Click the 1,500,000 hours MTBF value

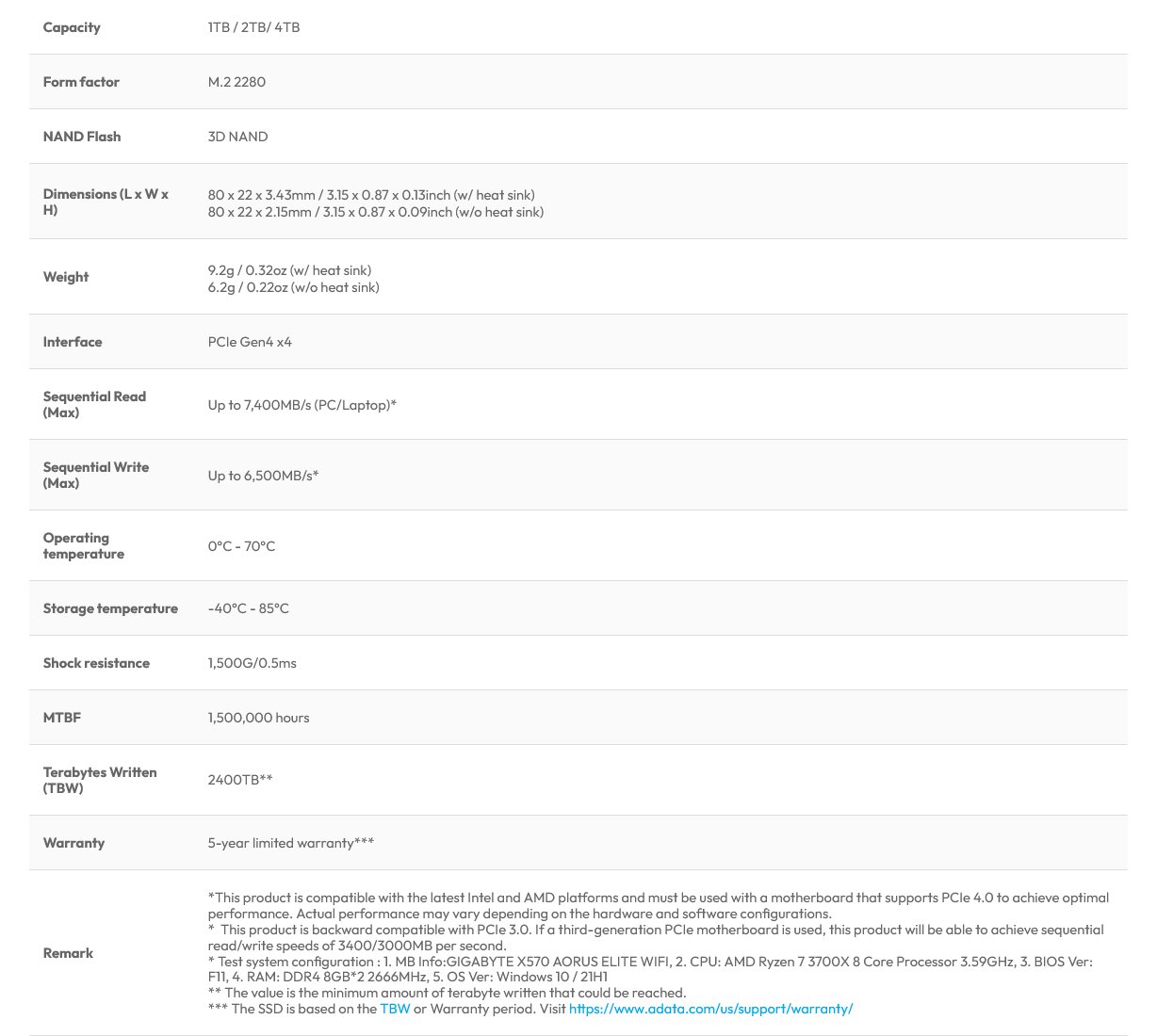[x=259, y=718]
